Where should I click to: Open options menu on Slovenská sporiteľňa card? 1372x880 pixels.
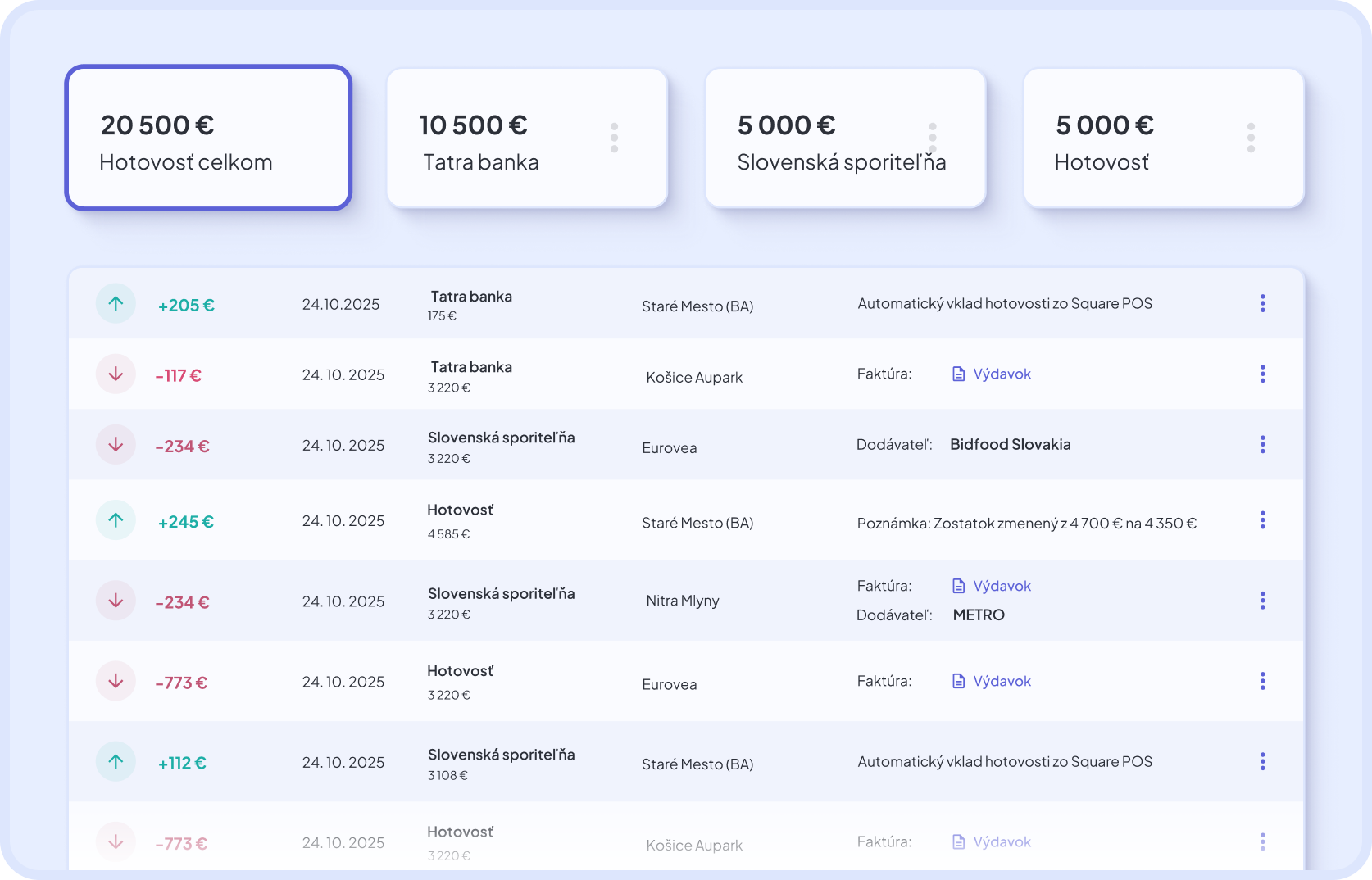coord(932,138)
